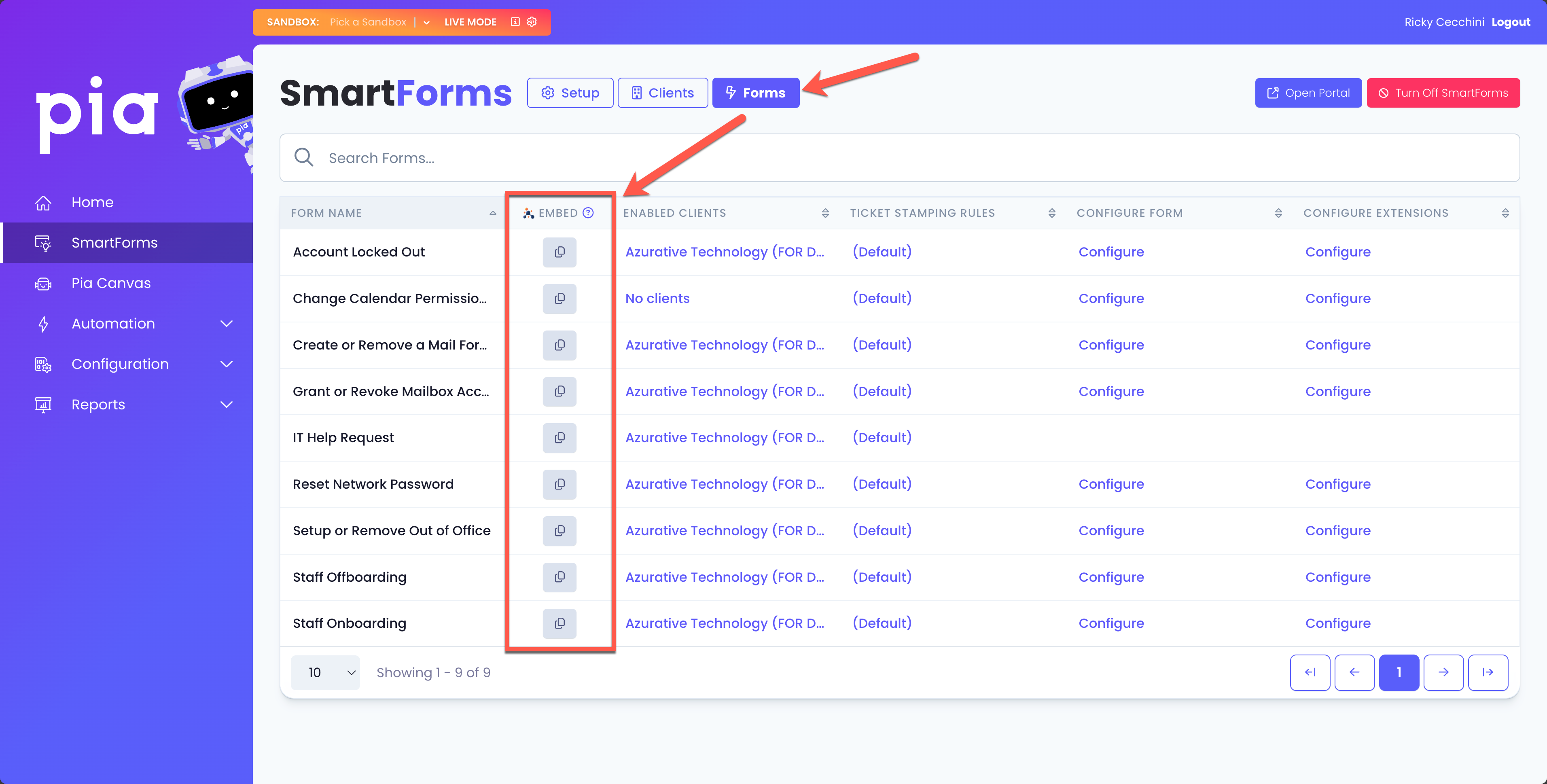Configure form for Reset Network Password
This screenshot has height=784, width=1547.
point(1111,484)
